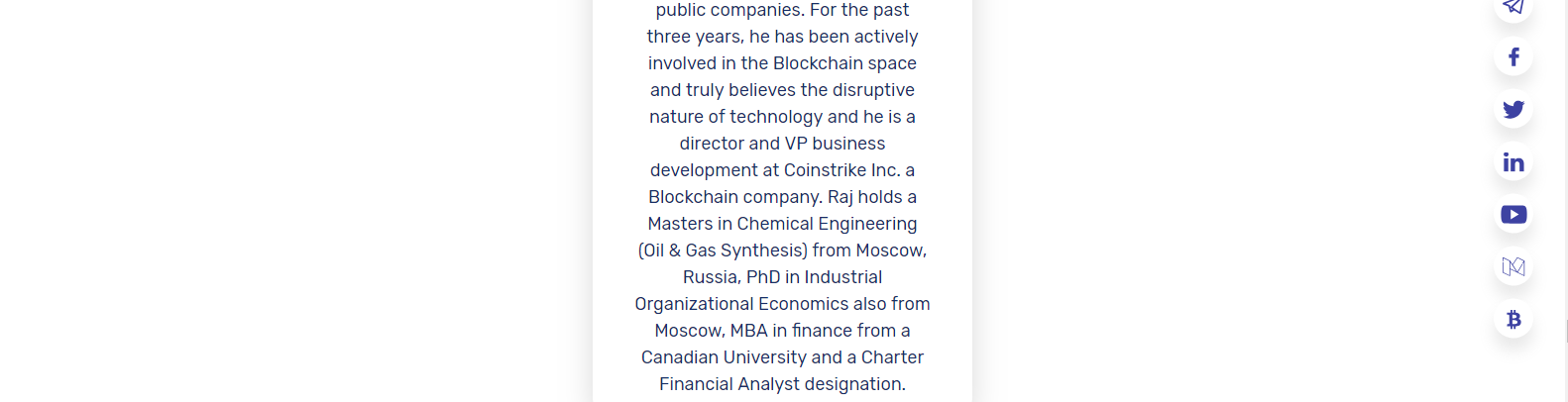Screen dimensions: 1568x402
Task: Open the Telegram paper-plane icon
Action: pos(1513,7)
